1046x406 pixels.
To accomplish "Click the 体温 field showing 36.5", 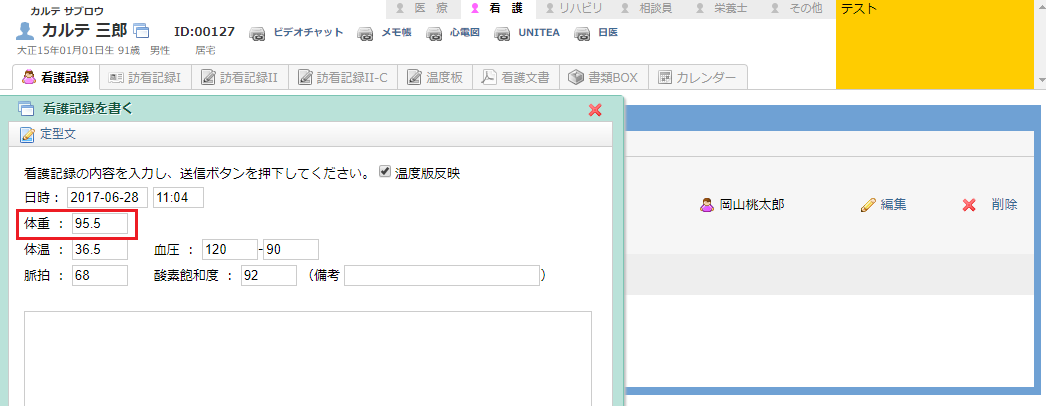I will click(x=99, y=249).
